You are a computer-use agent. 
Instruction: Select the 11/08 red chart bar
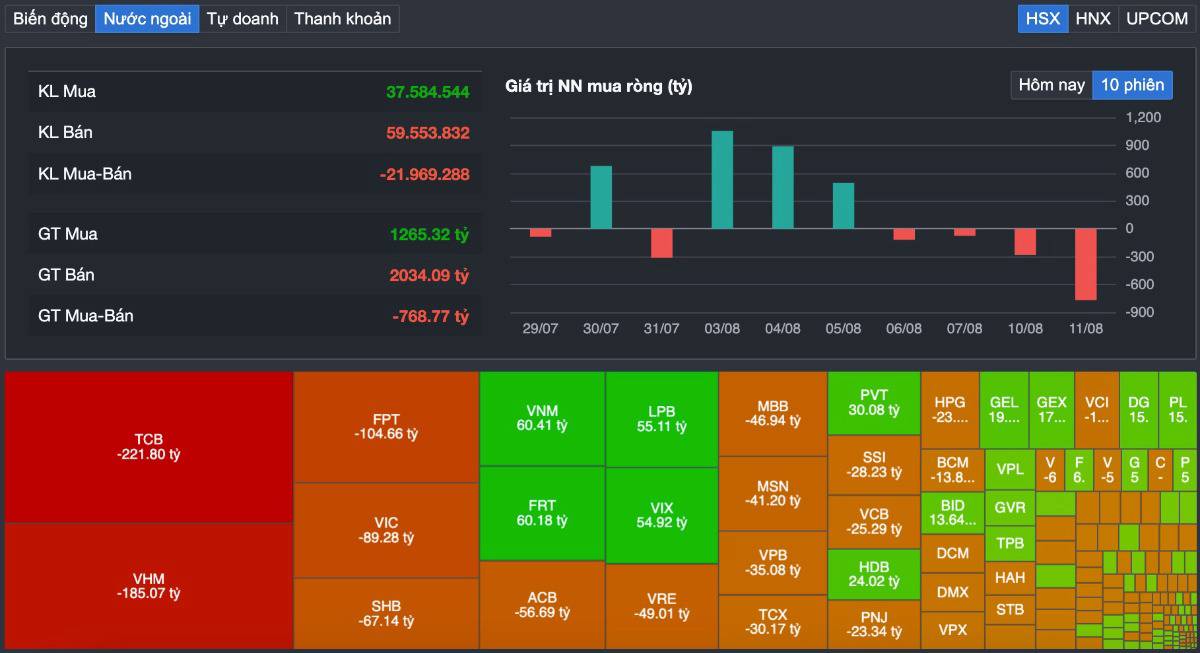point(1086,264)
